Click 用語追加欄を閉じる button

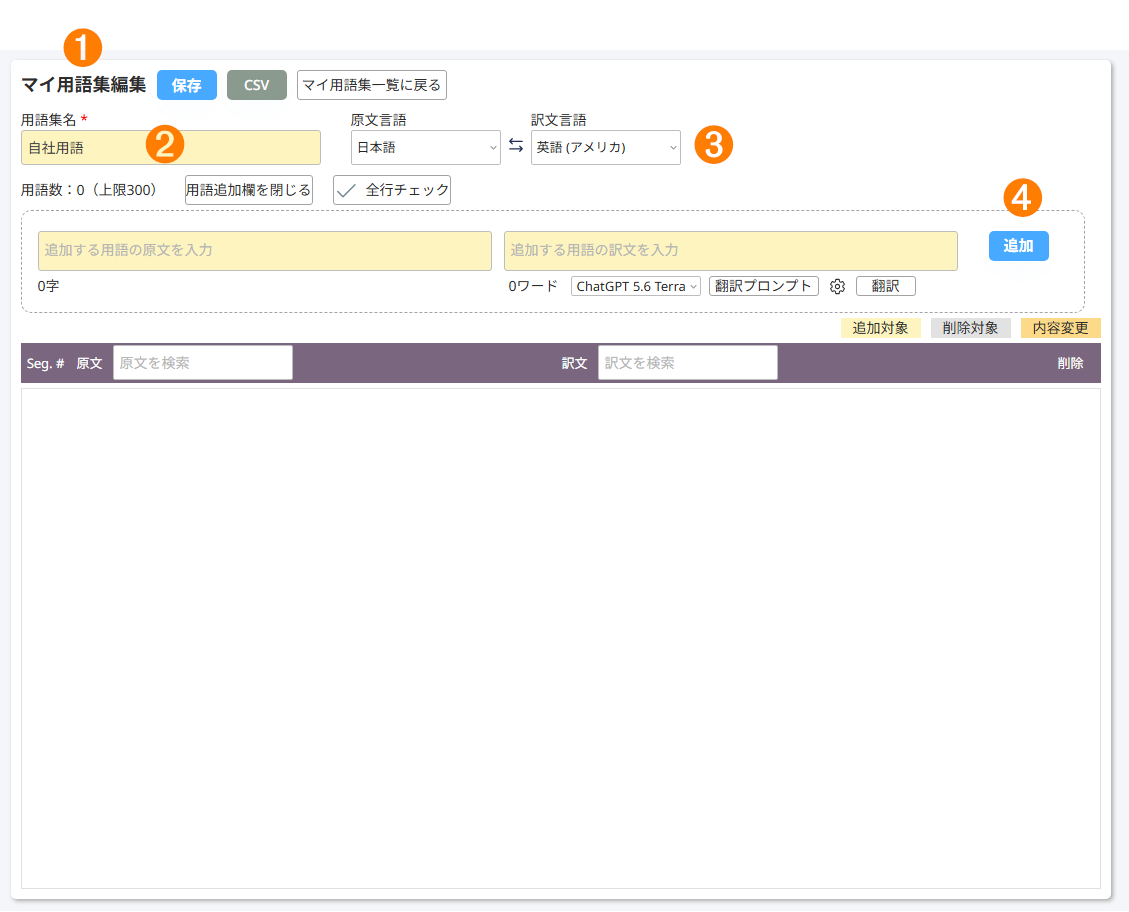tap(248, 190)
